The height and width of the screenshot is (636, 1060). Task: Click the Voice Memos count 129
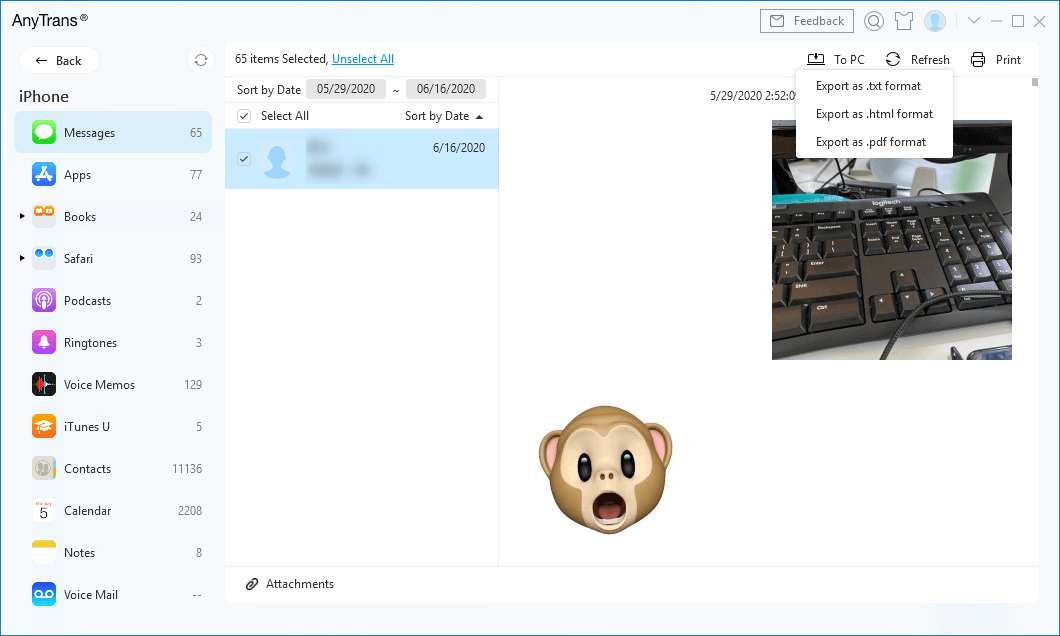pos(193,385)
